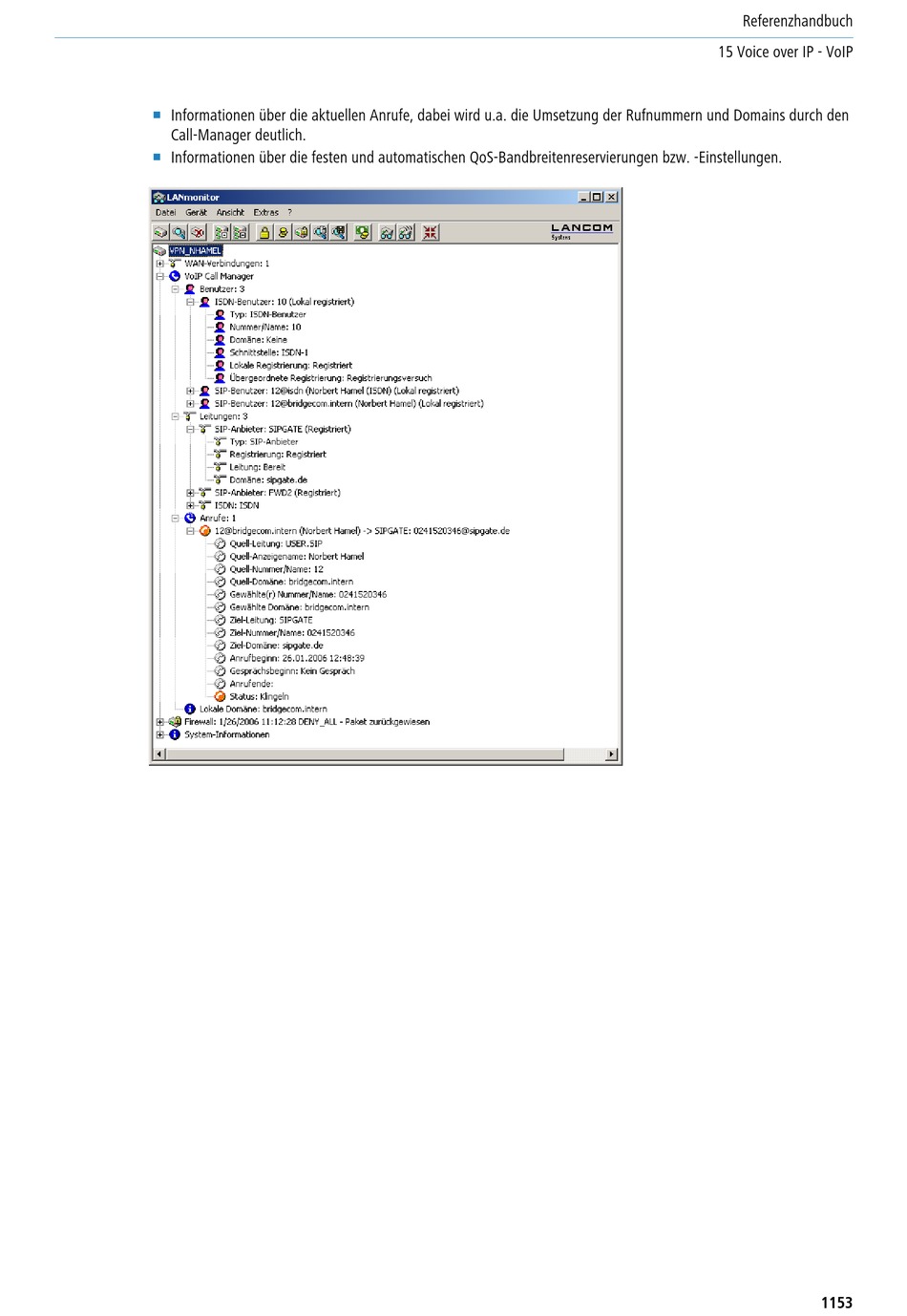Collapse the Benutzer: 3 node
Viewport: 907px width, 1316px height.
[175, 289]
